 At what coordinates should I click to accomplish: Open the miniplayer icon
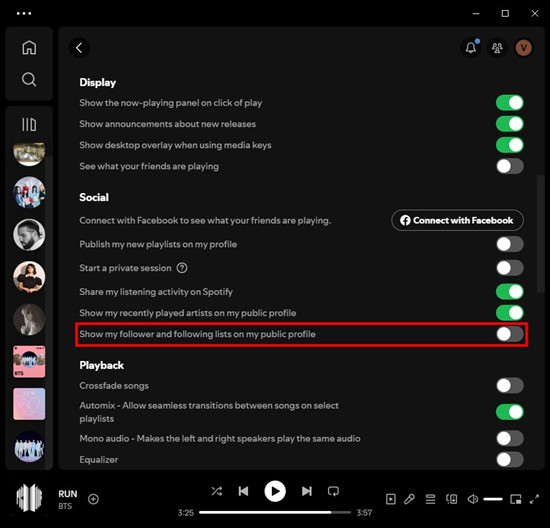[x=516, y=499]
